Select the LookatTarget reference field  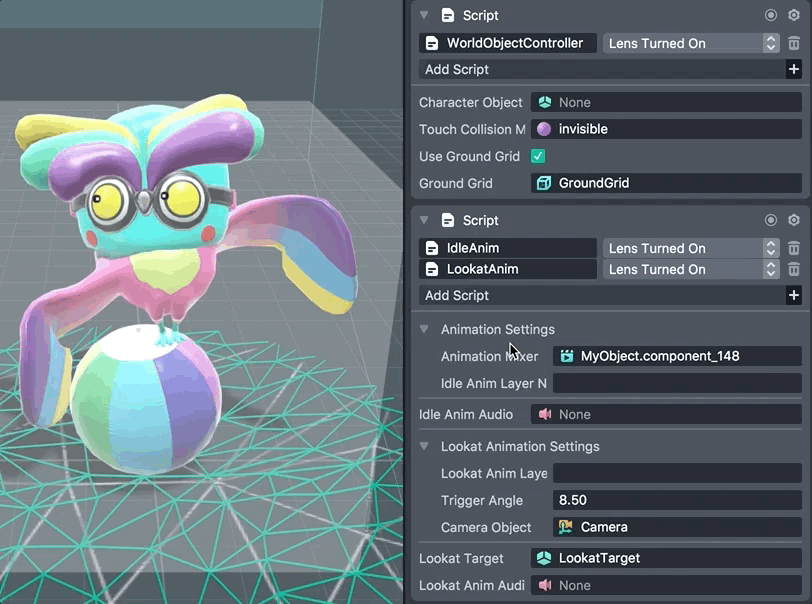coord(666,558)
